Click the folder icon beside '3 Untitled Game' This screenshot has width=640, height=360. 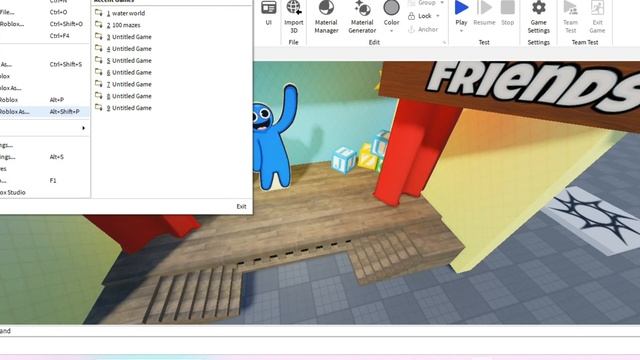[x=99, y=37]
